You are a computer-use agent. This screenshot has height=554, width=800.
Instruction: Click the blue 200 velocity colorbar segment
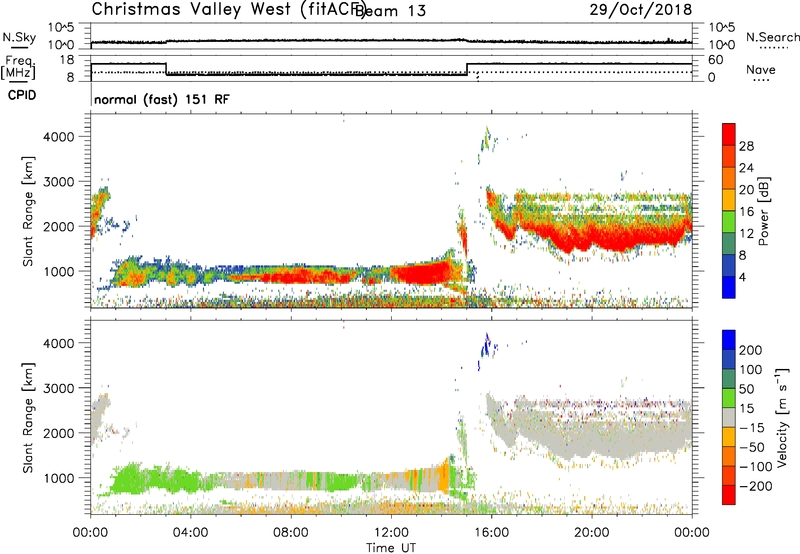[729, 340]
